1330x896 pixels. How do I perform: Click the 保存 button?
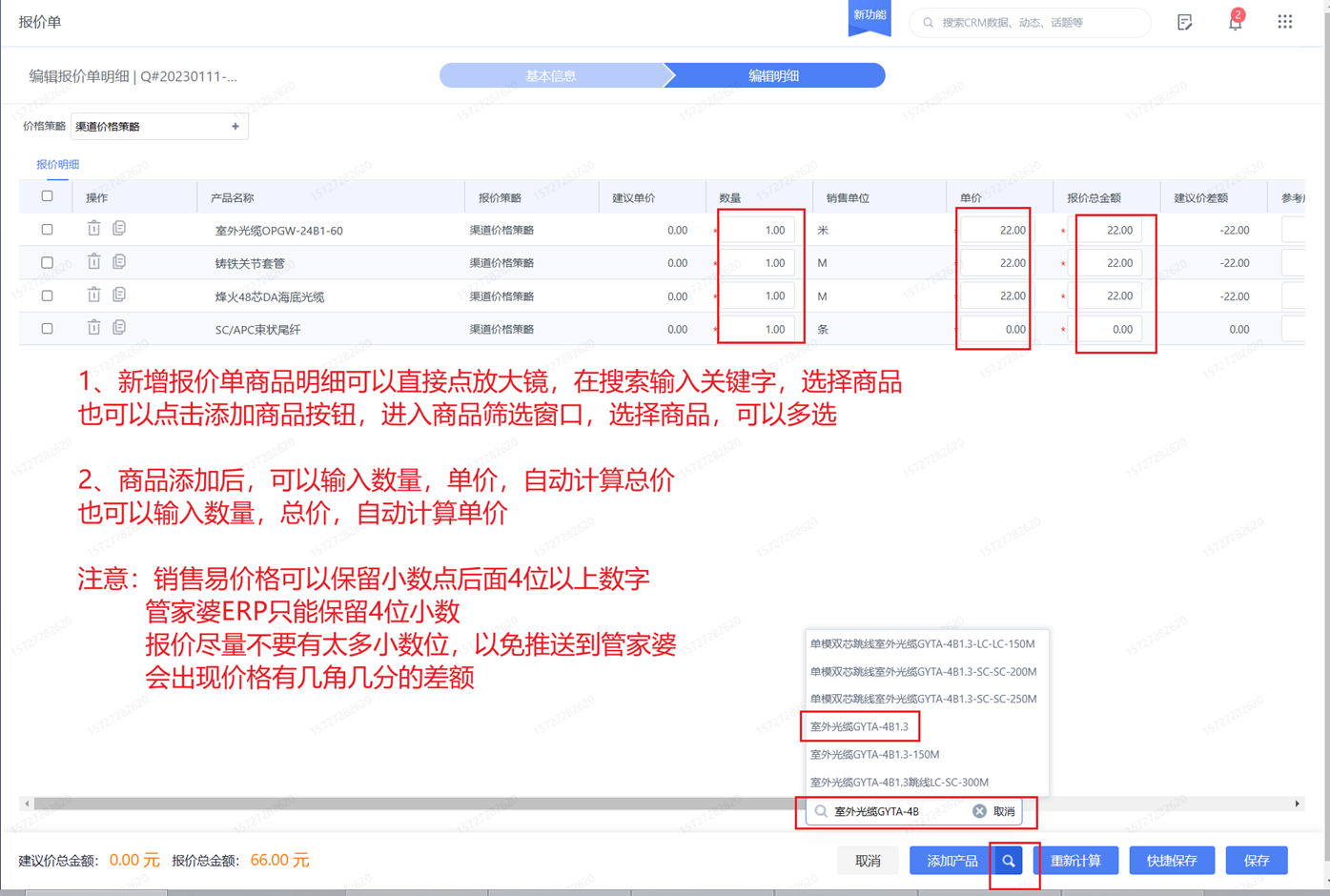click(1257, 861)
